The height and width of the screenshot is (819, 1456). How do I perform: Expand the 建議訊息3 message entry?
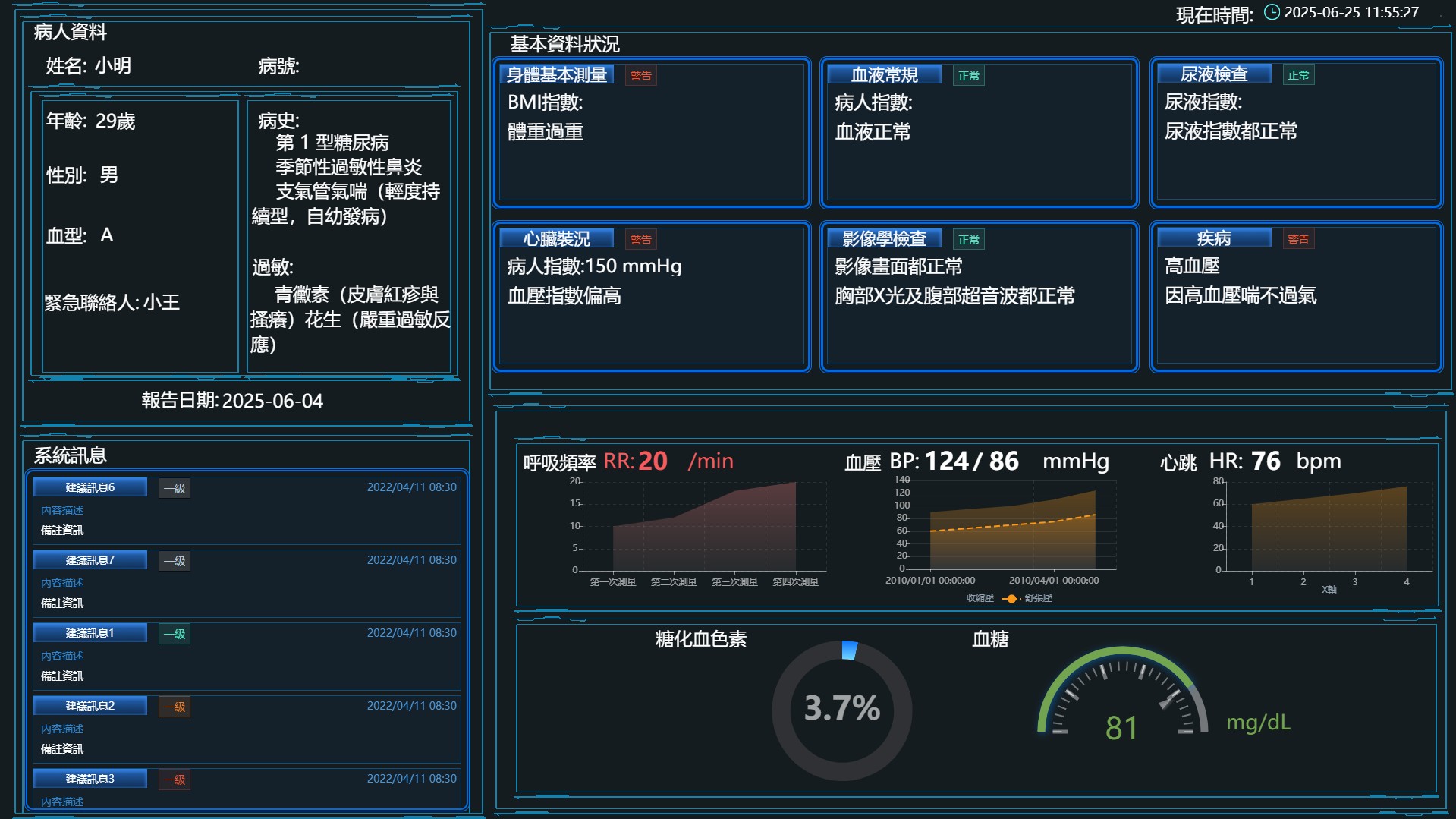[x=90, y=779]
